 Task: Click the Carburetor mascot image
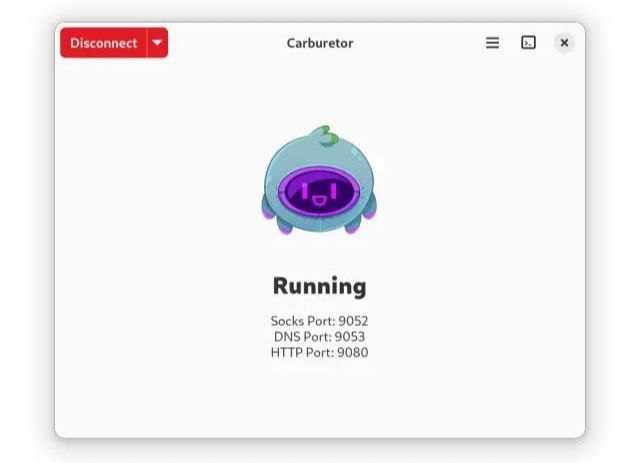319,180
